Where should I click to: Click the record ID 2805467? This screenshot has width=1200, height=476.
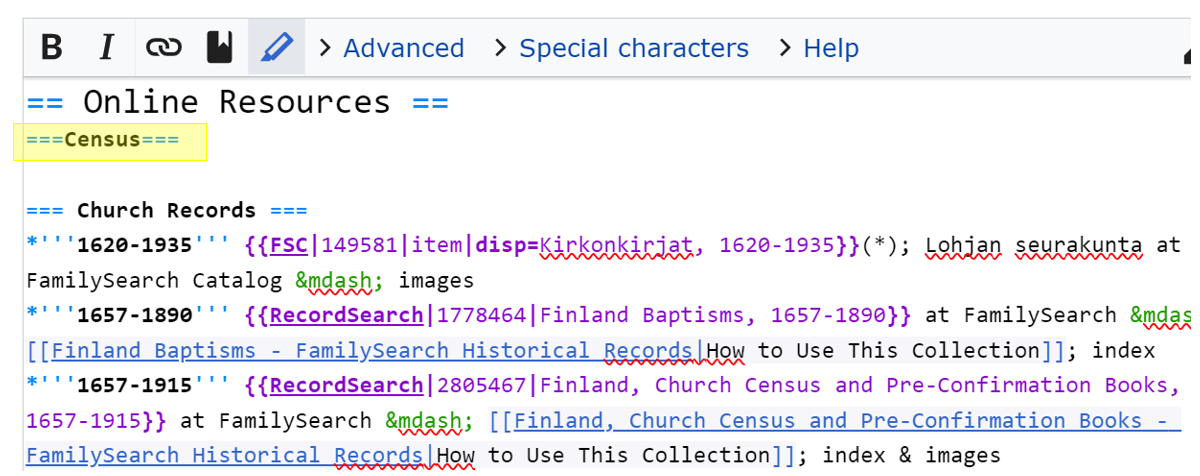click(x=479, y=386)
